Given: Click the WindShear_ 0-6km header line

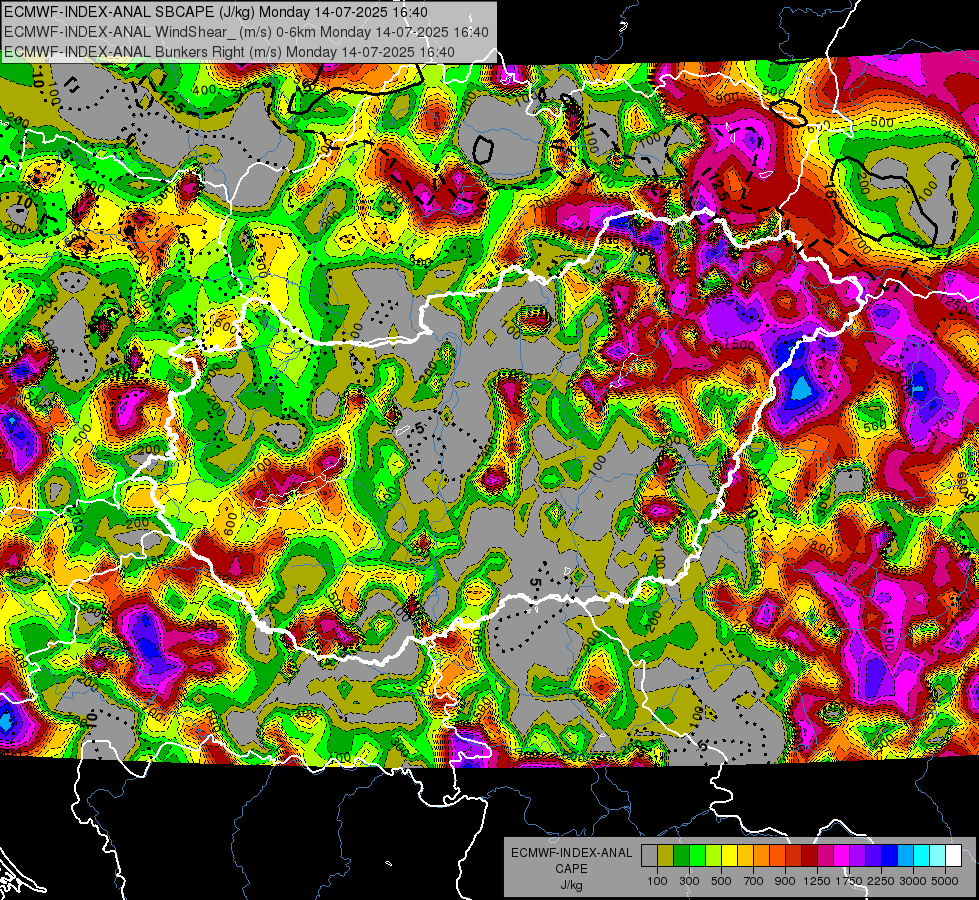Looking at the screenshot, I should (x=246, y=32).
